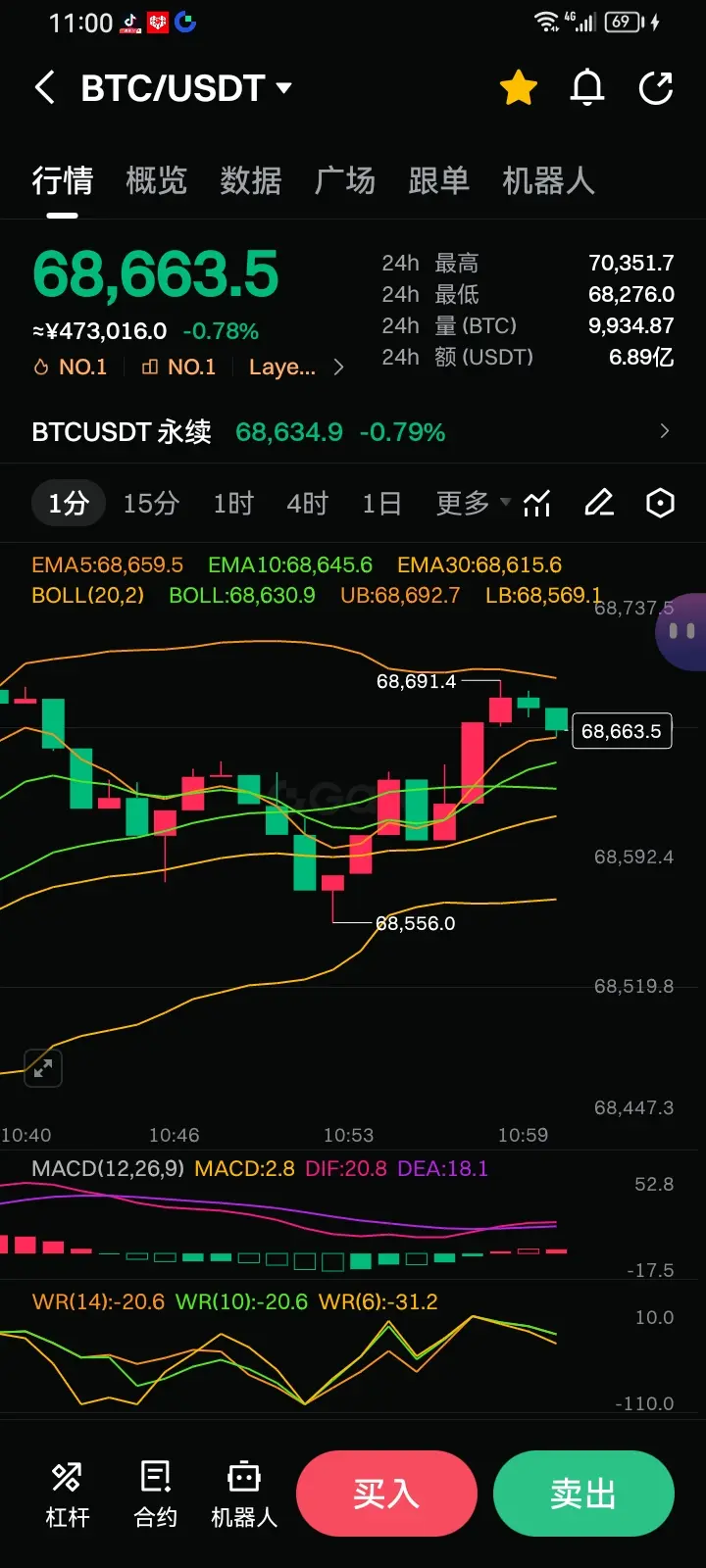Open the 更多 timeframe dropdown
The image size is (706, 1568).
(x=473, y=503)
